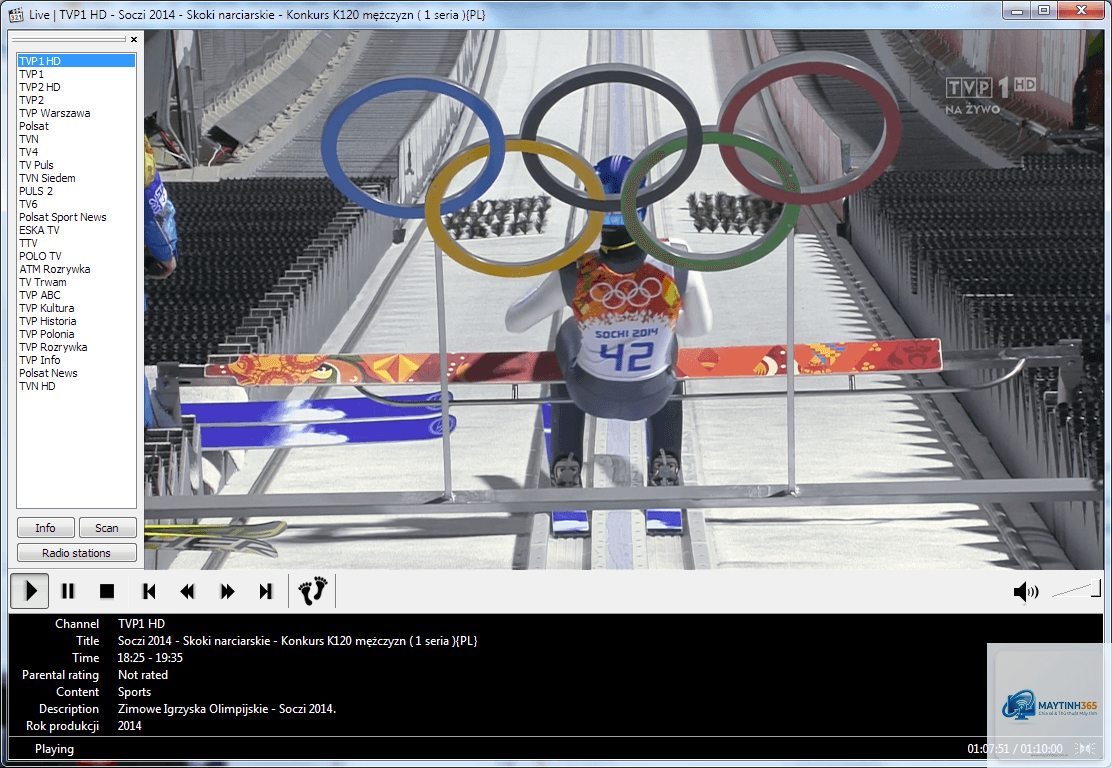Click the 18:25 - 19:35 time value
The height and width of the screenshot is (768, 1112).
pos(150,658)
